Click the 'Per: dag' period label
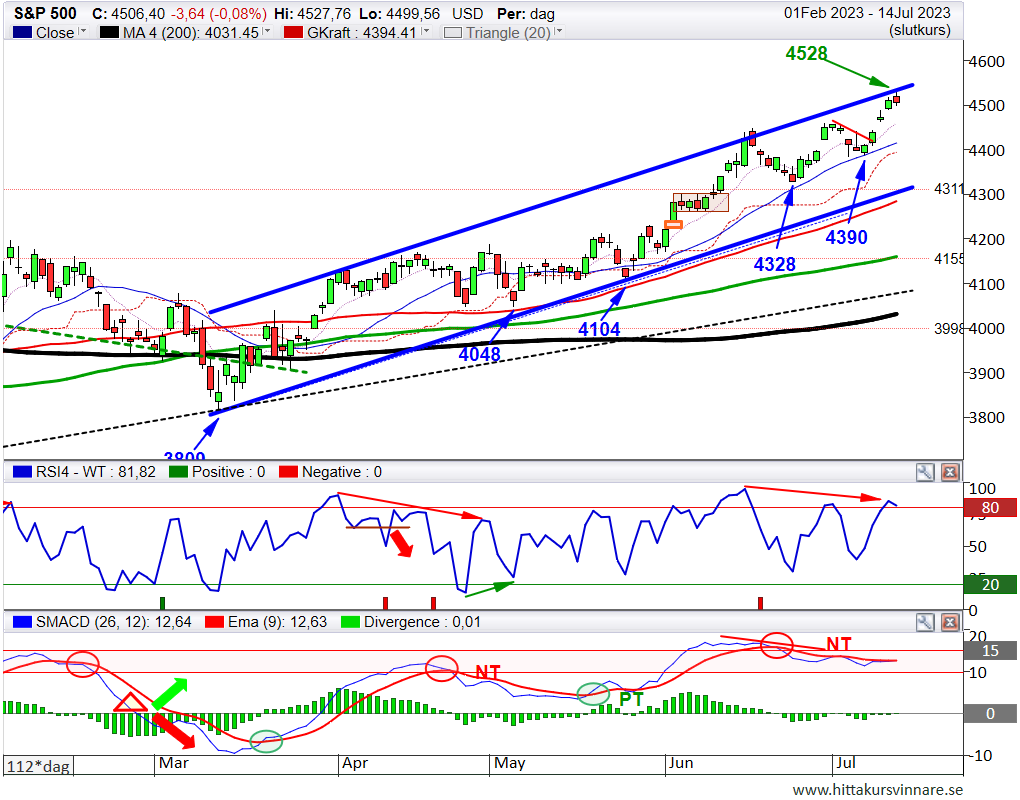The width and height of the screenshot is (1020, 800). 526,14
